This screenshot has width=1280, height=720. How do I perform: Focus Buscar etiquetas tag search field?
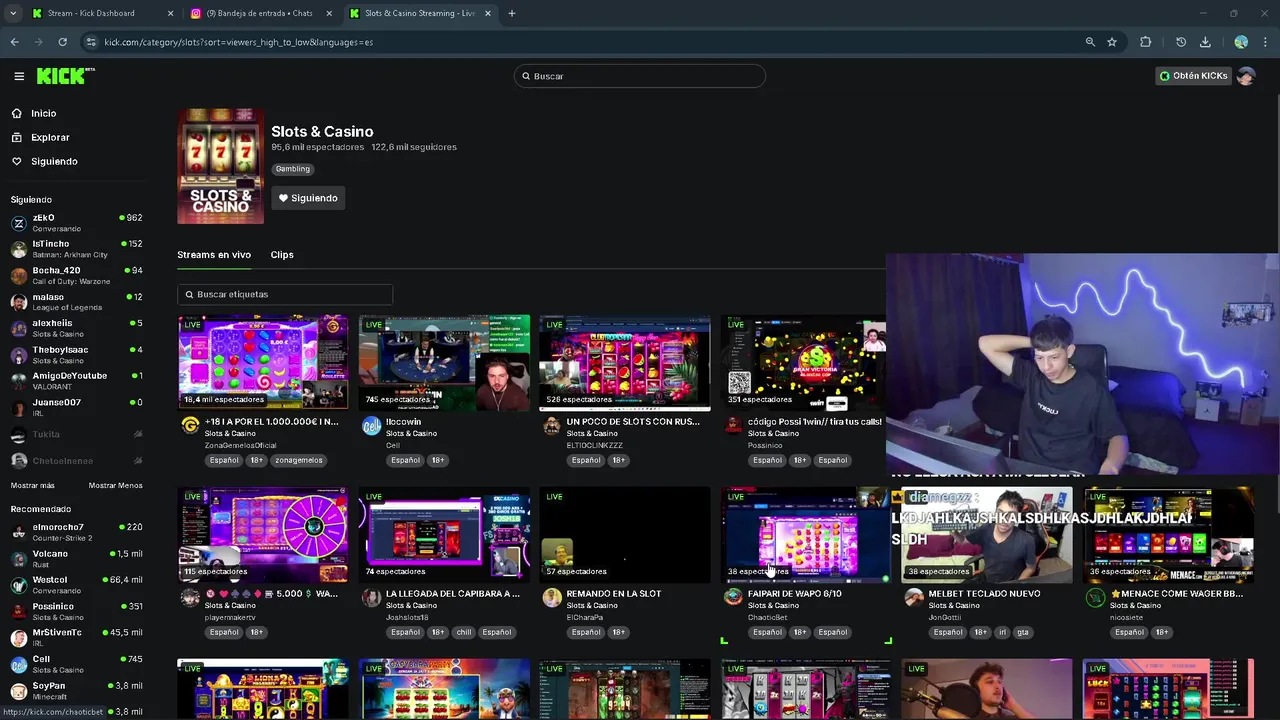click(x=285, y=294)
